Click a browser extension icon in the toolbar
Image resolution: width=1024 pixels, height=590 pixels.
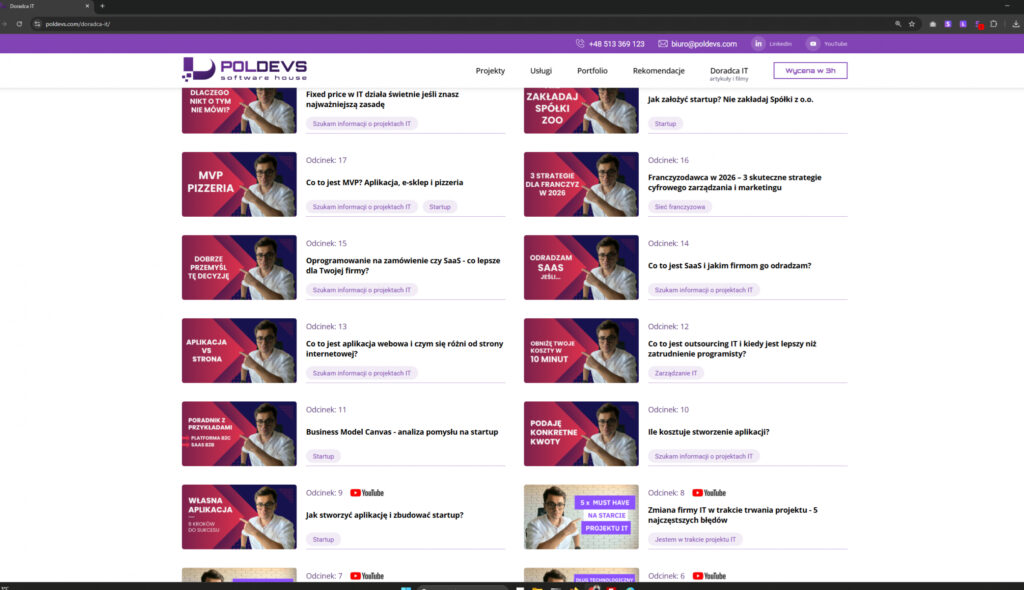(x=948, y=22)
